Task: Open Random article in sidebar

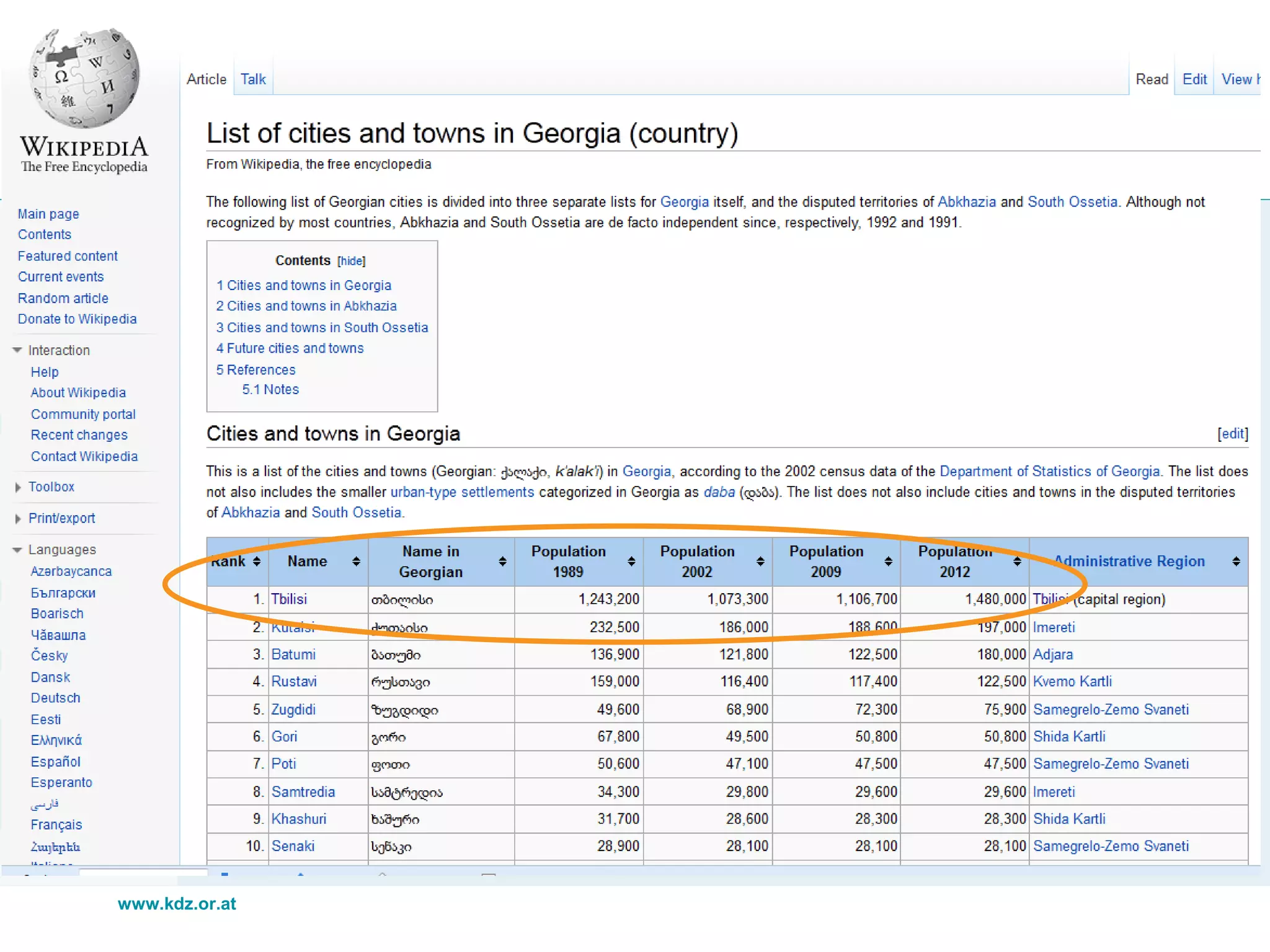Action: [63, 298]
